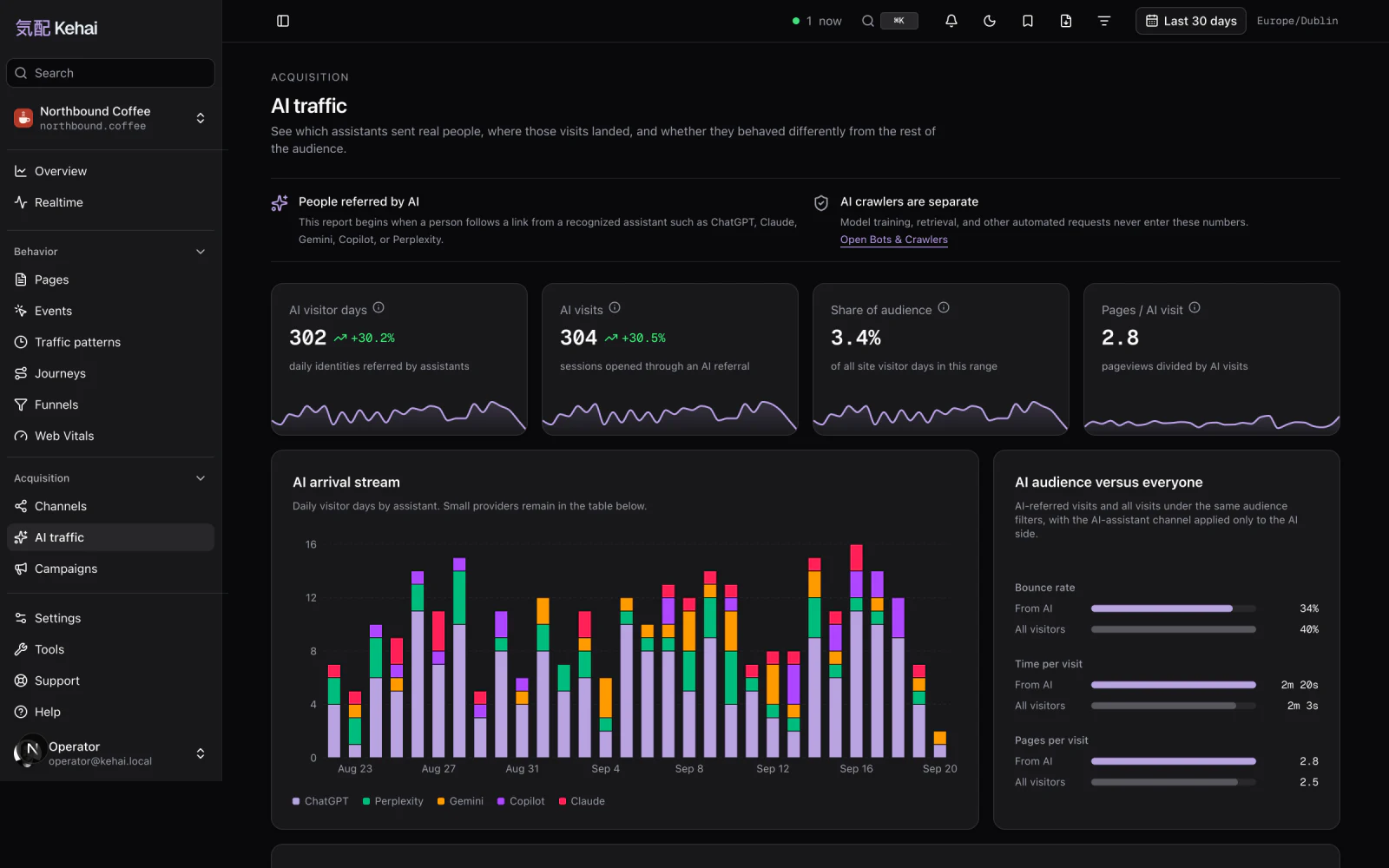The width and height of the screenshot is (1389, 868).
Task: Open notifications bell
Action: pos(951,21)
